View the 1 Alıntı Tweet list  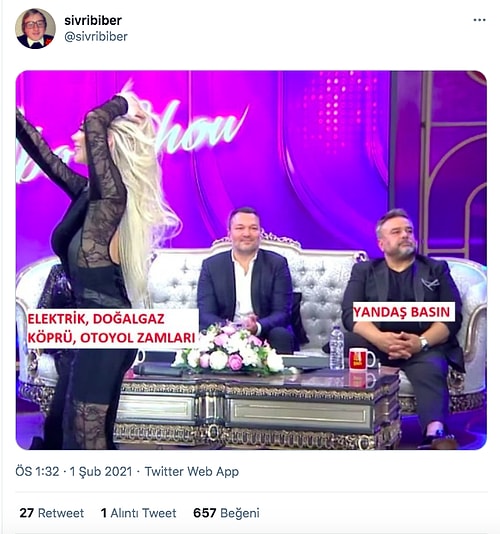tap(138, 513)
